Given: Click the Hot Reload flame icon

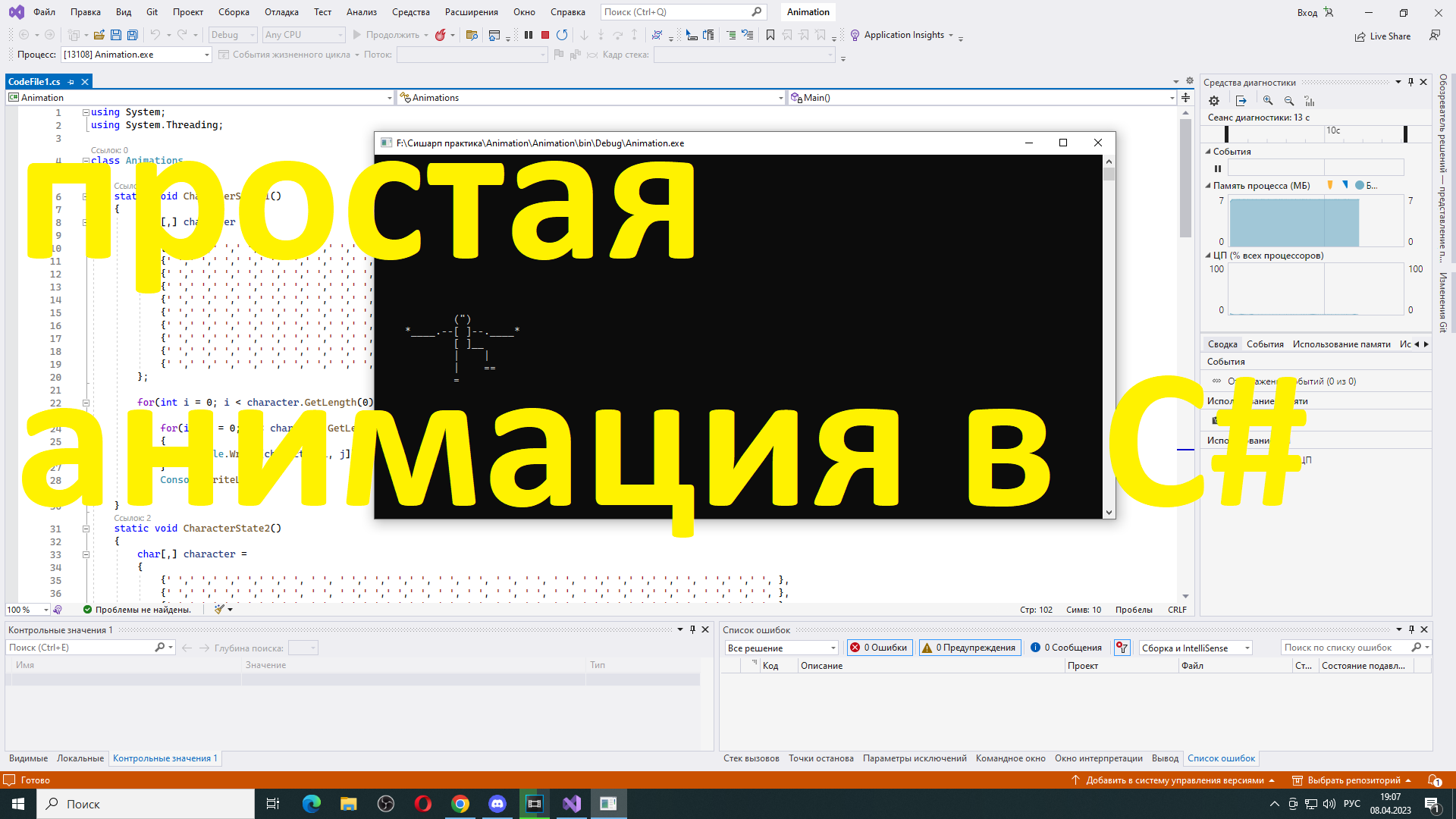Looking at the screenshot, I should [440, 34].
